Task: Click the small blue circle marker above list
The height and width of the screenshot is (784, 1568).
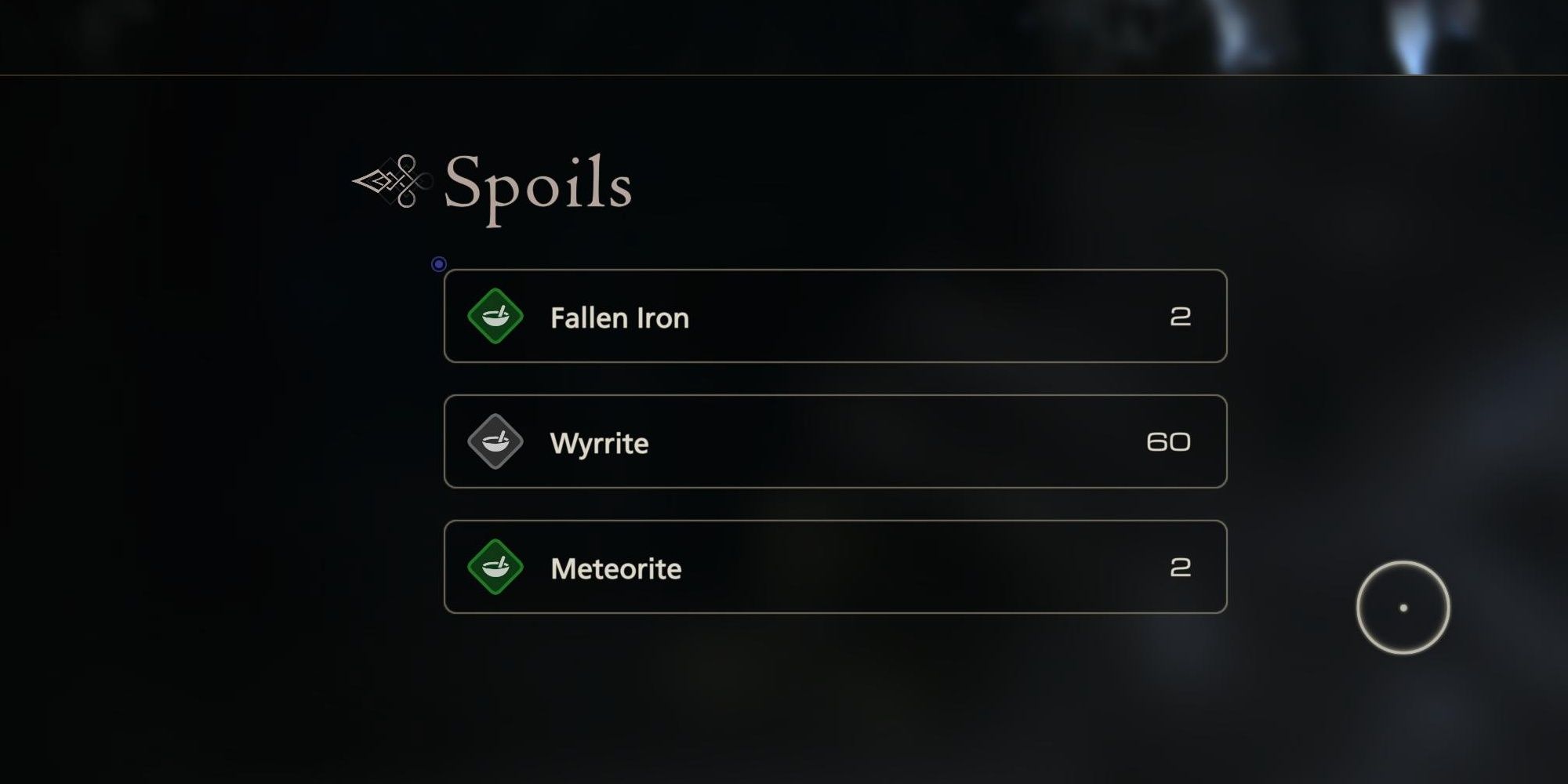Action: 439,264
